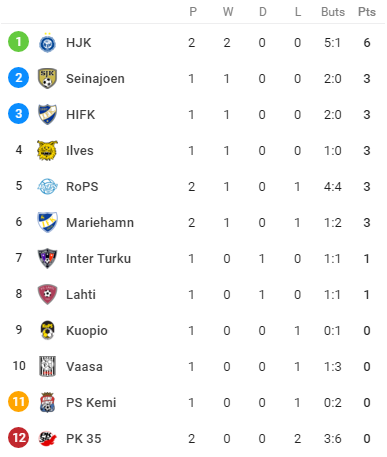Click the green position 1 badge
Image resolution: width=387 pixels, height=457 pixels.
click(x=18, y=42)
